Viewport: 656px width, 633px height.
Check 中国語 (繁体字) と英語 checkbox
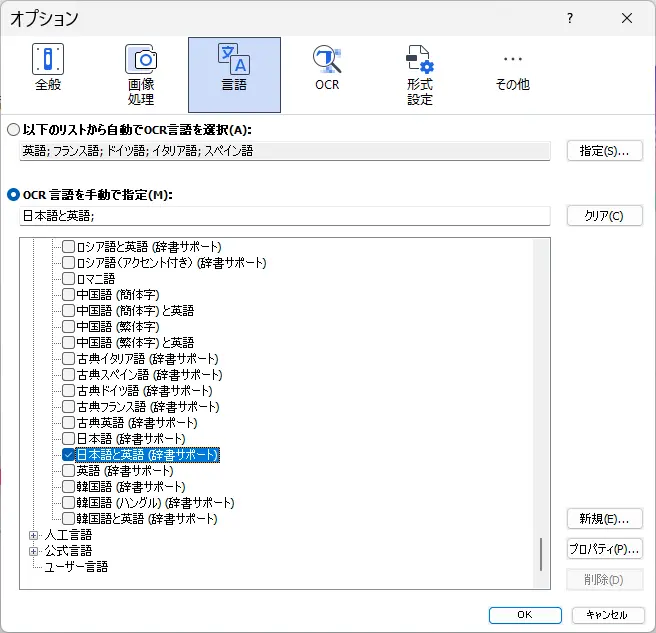[x=68, y=342]
